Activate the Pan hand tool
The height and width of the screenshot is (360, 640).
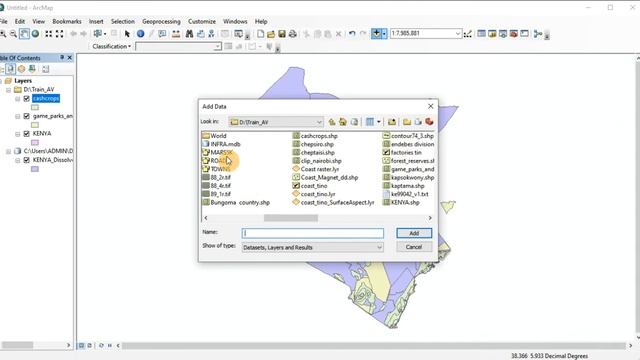[24, 34]
